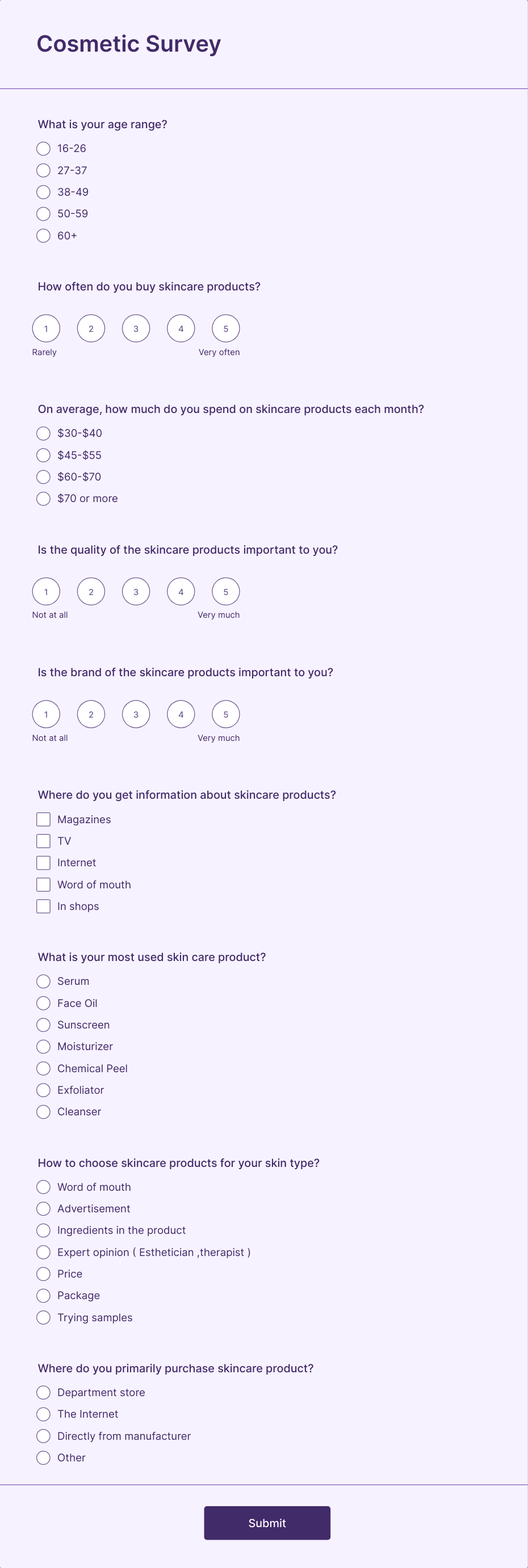528x1568 pixels.
Task: Check the In shops checkbox
Action: click(x=43, y=907)
